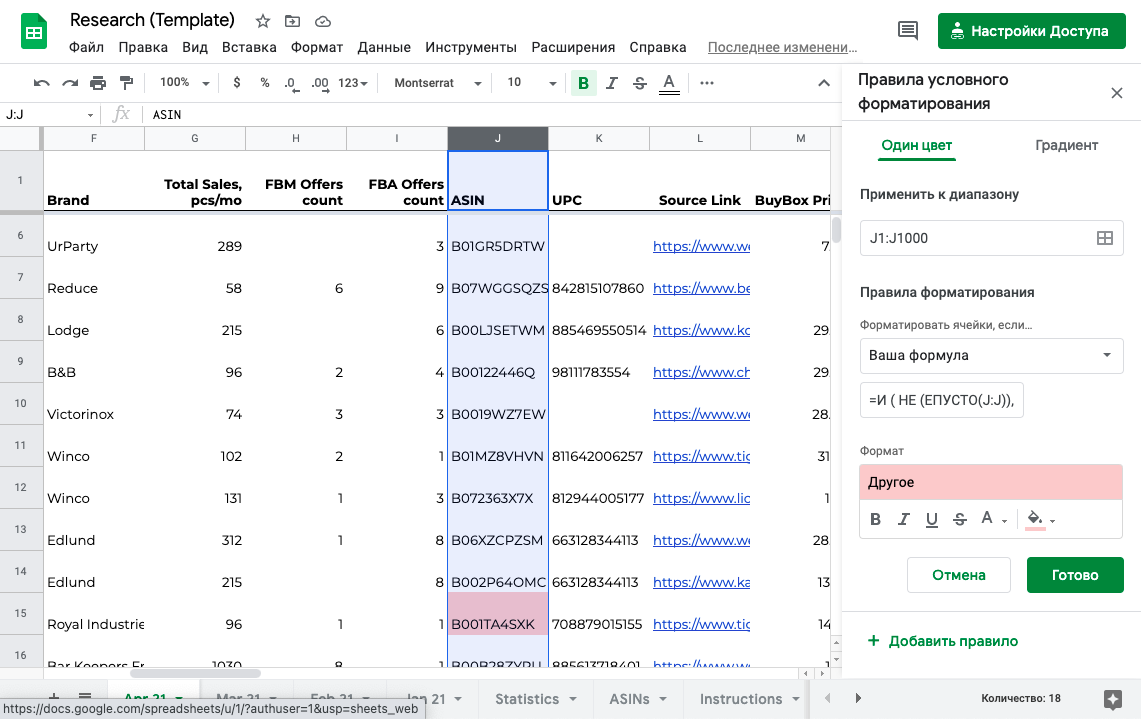Click the undo arrow in toolbar
This screenshot has width=1141, height=719.
(41, 83)
